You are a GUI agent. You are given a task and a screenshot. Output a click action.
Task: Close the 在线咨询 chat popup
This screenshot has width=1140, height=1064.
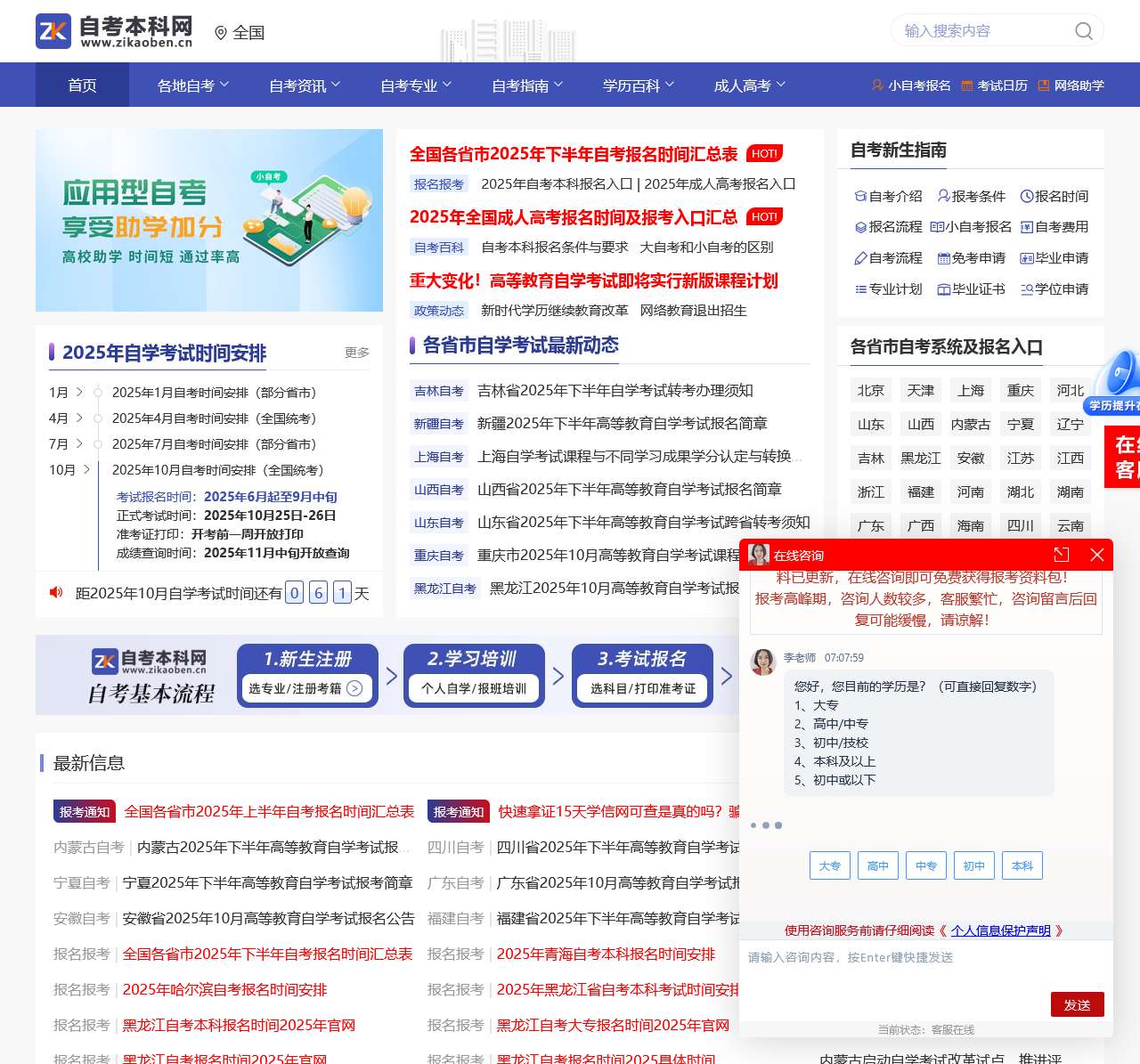click(1097, 555)
